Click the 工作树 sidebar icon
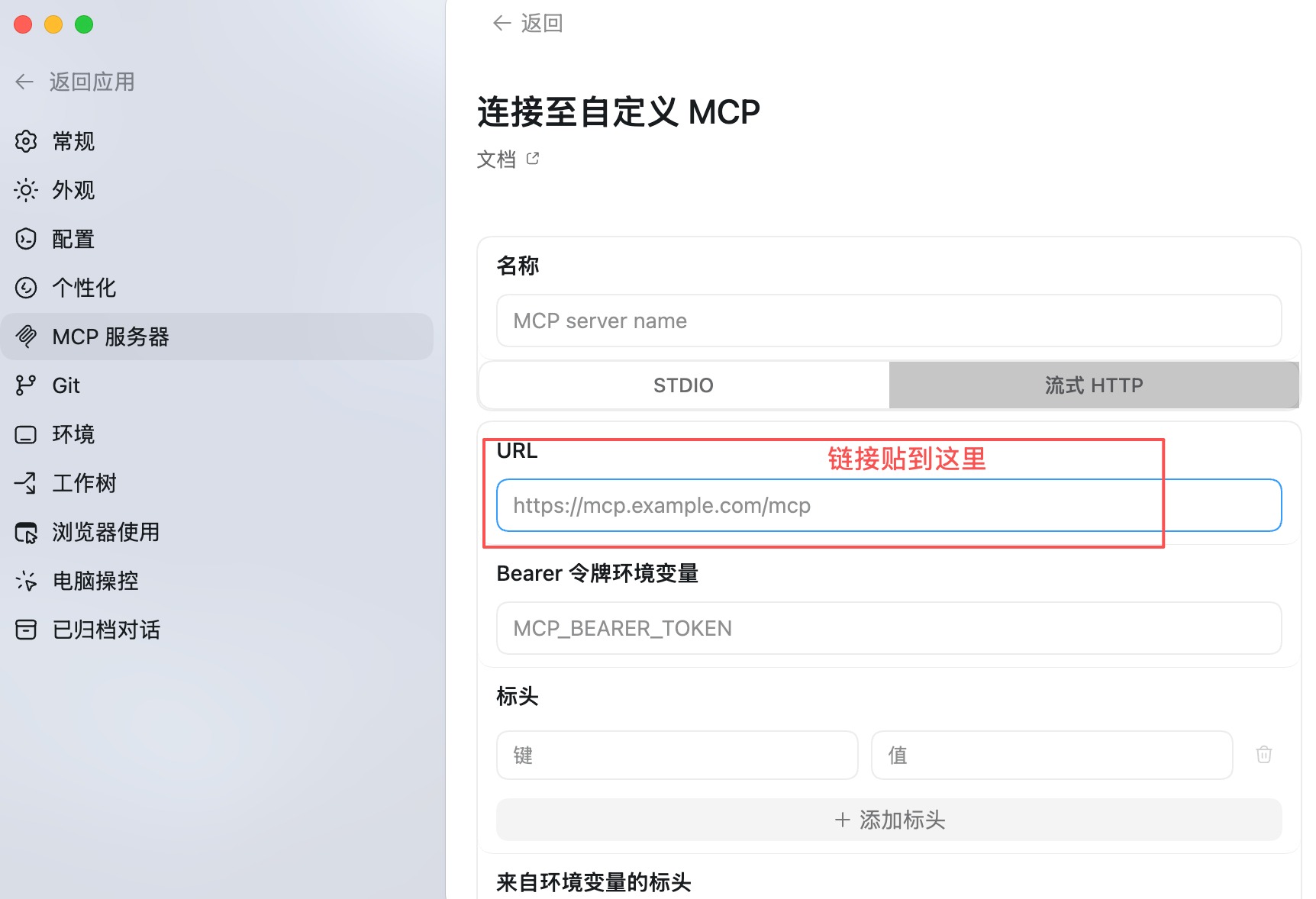The image size is (1316, 899). [26, 483]
